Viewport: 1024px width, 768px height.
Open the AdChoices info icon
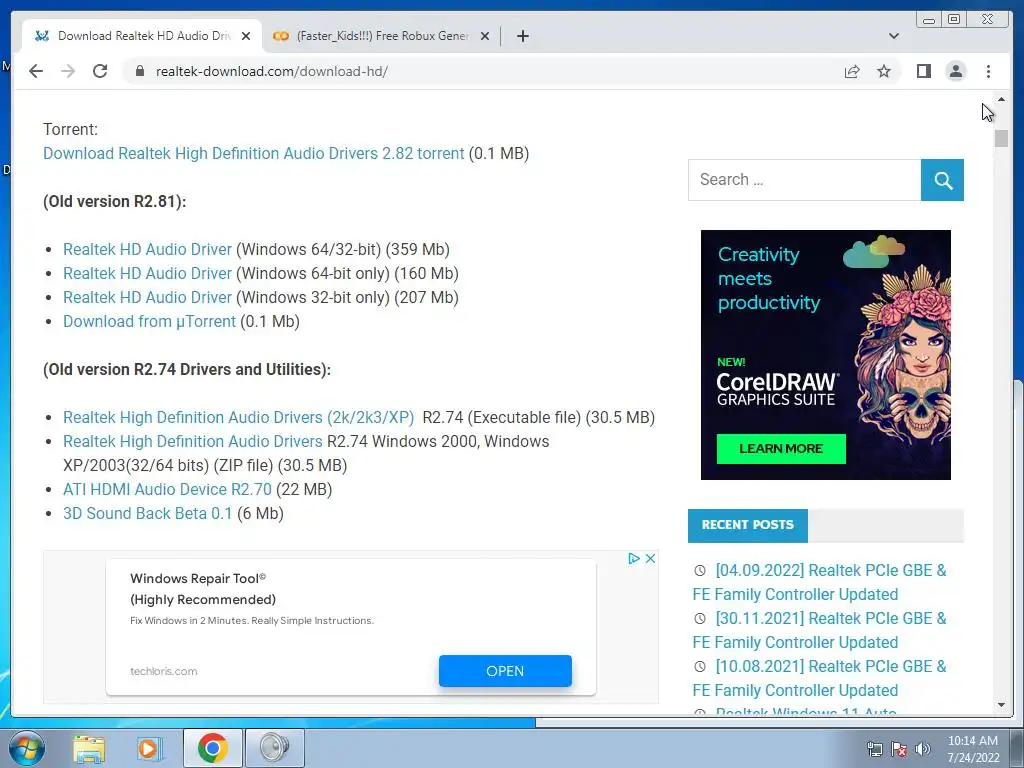(633, 558)
